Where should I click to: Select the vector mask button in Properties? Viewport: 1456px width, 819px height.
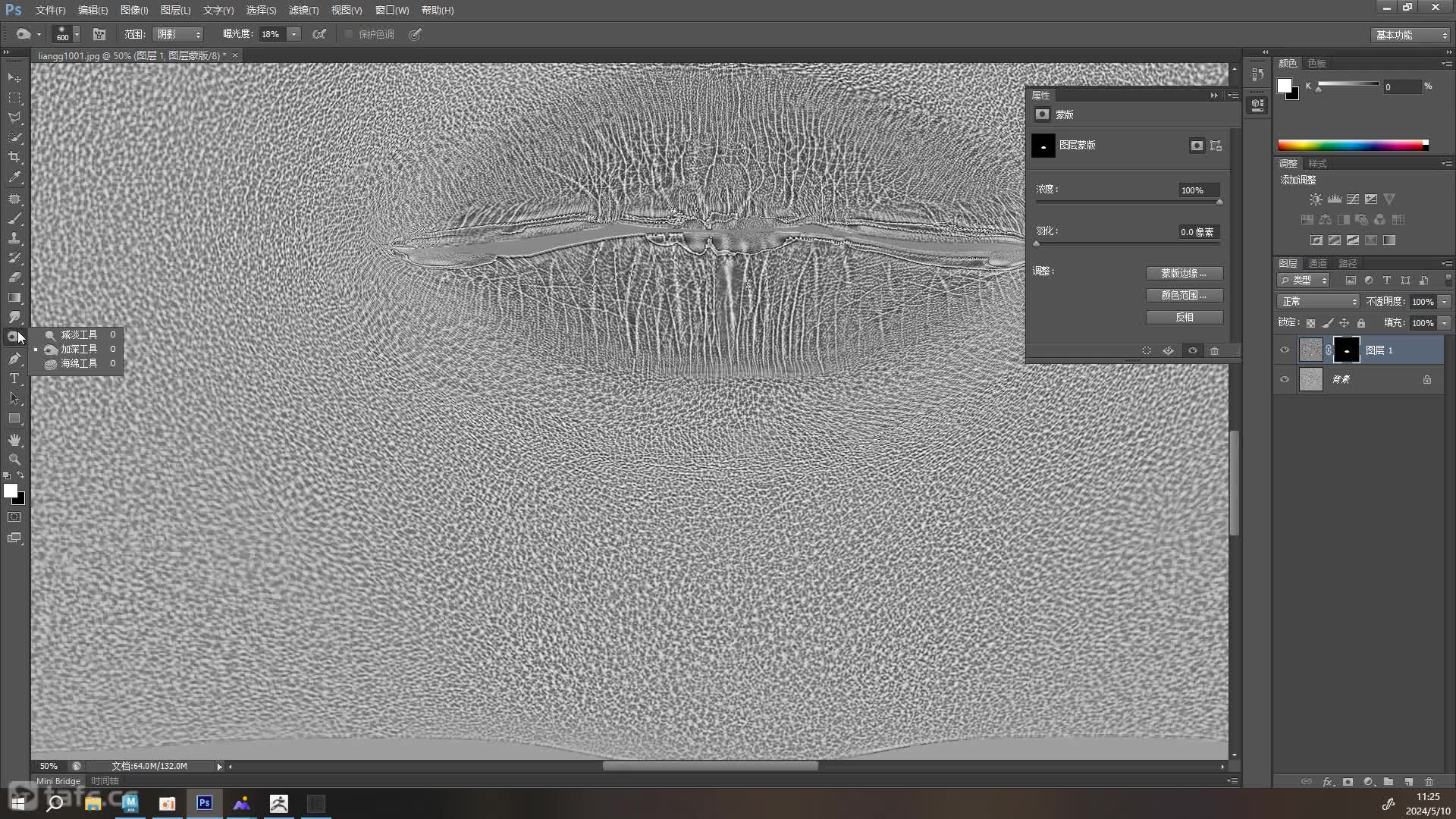tap(1216, 146)
